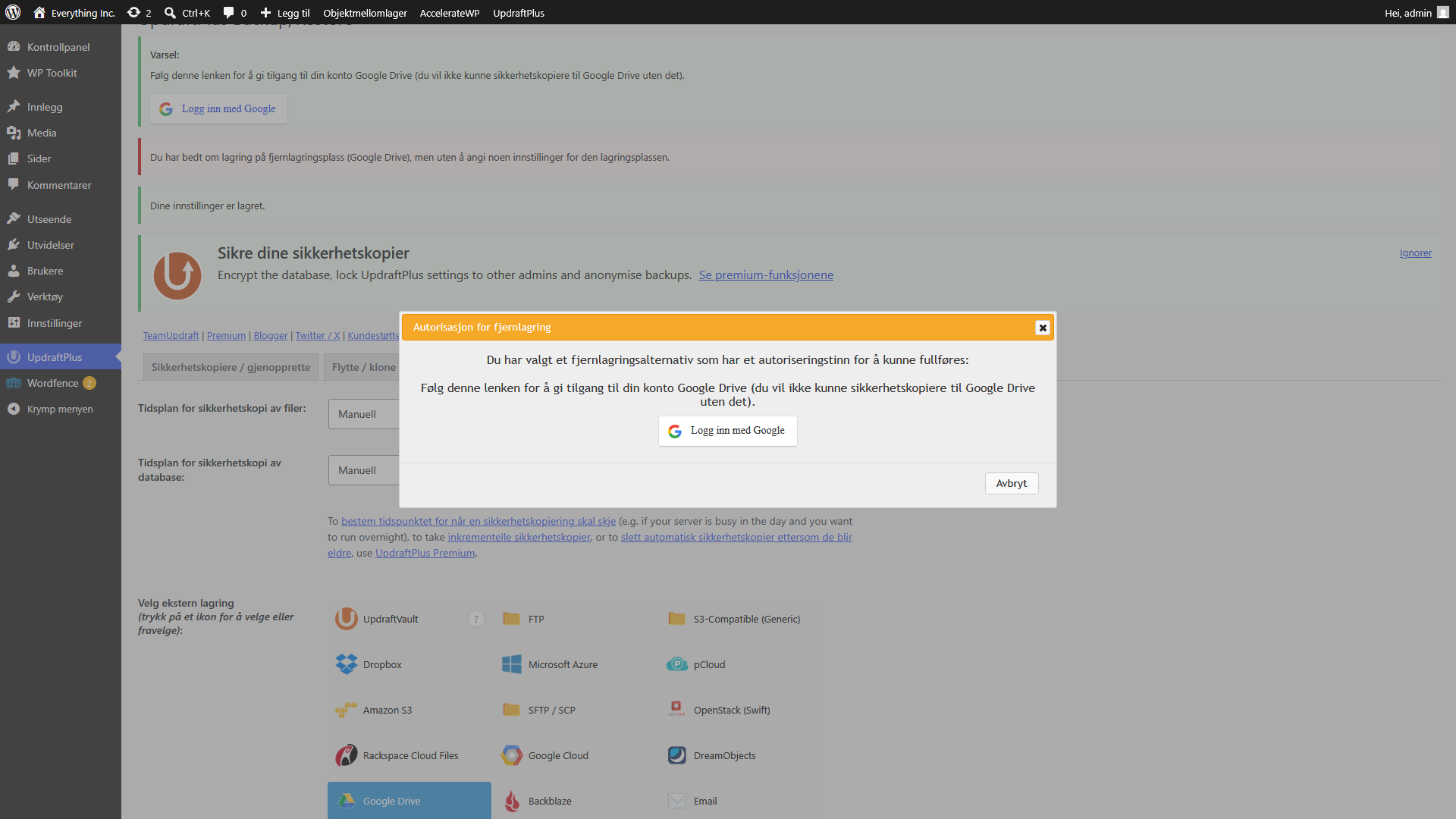Open the UpdraftPlus Premium link

425,553
